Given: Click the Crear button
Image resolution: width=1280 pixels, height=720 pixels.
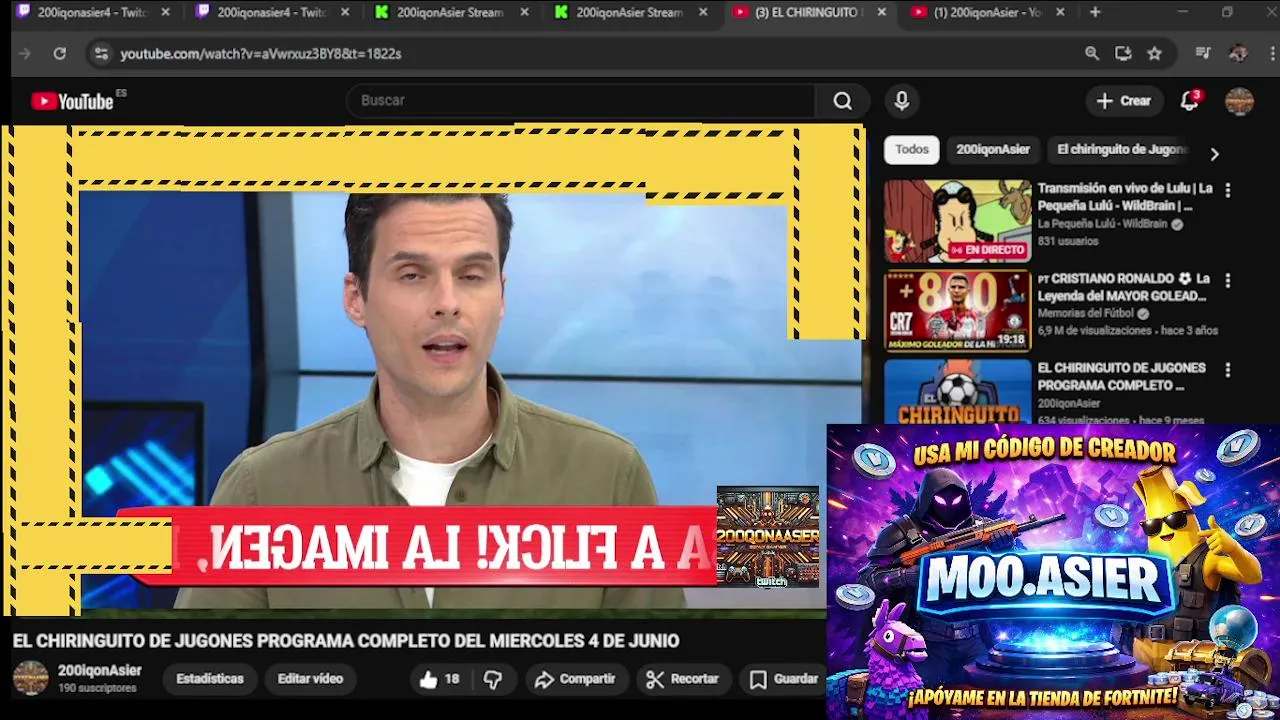Looking at the screenshot, I should point(1124,100).
